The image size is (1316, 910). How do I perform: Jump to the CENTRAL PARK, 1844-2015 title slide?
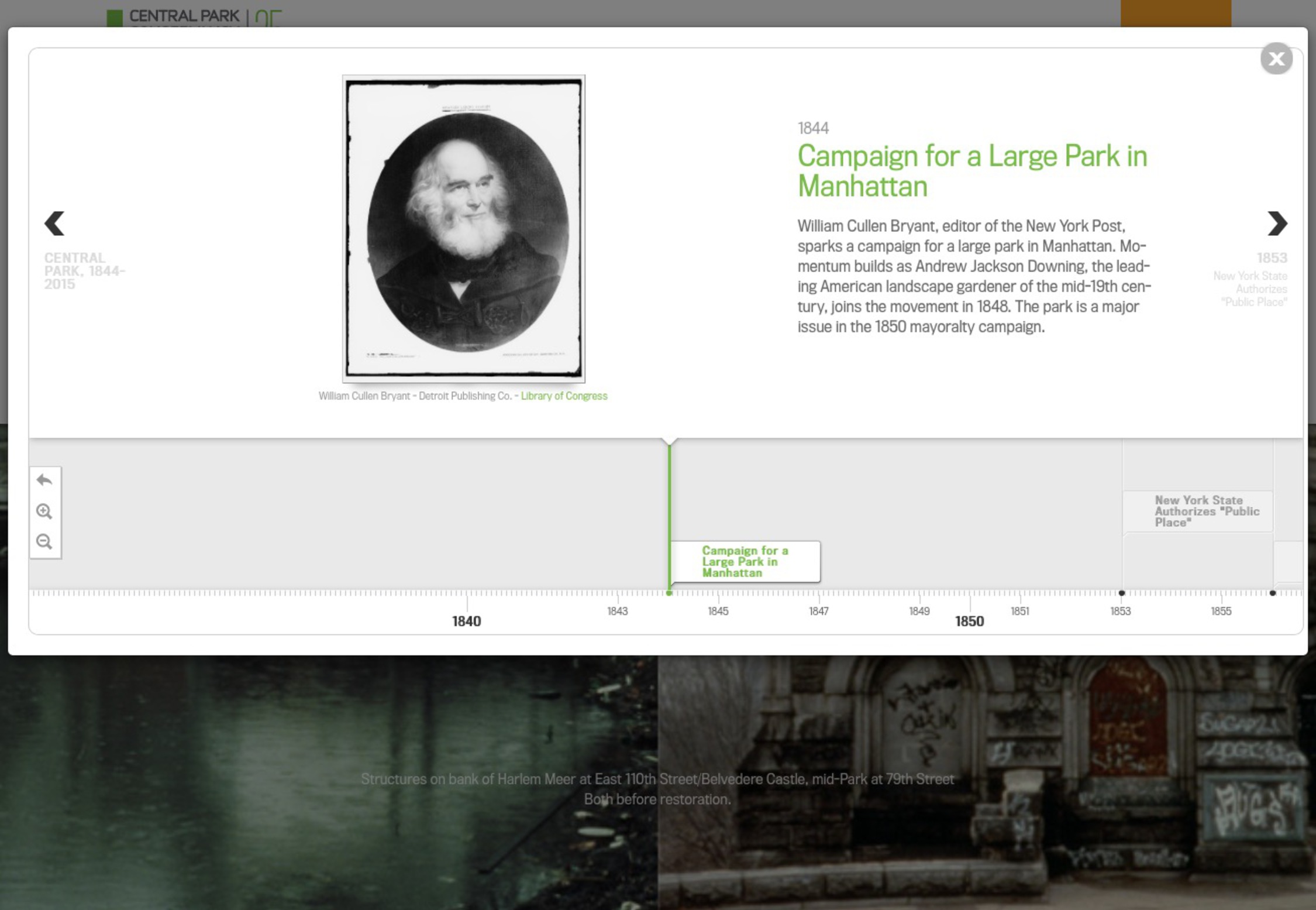point(84,270)
